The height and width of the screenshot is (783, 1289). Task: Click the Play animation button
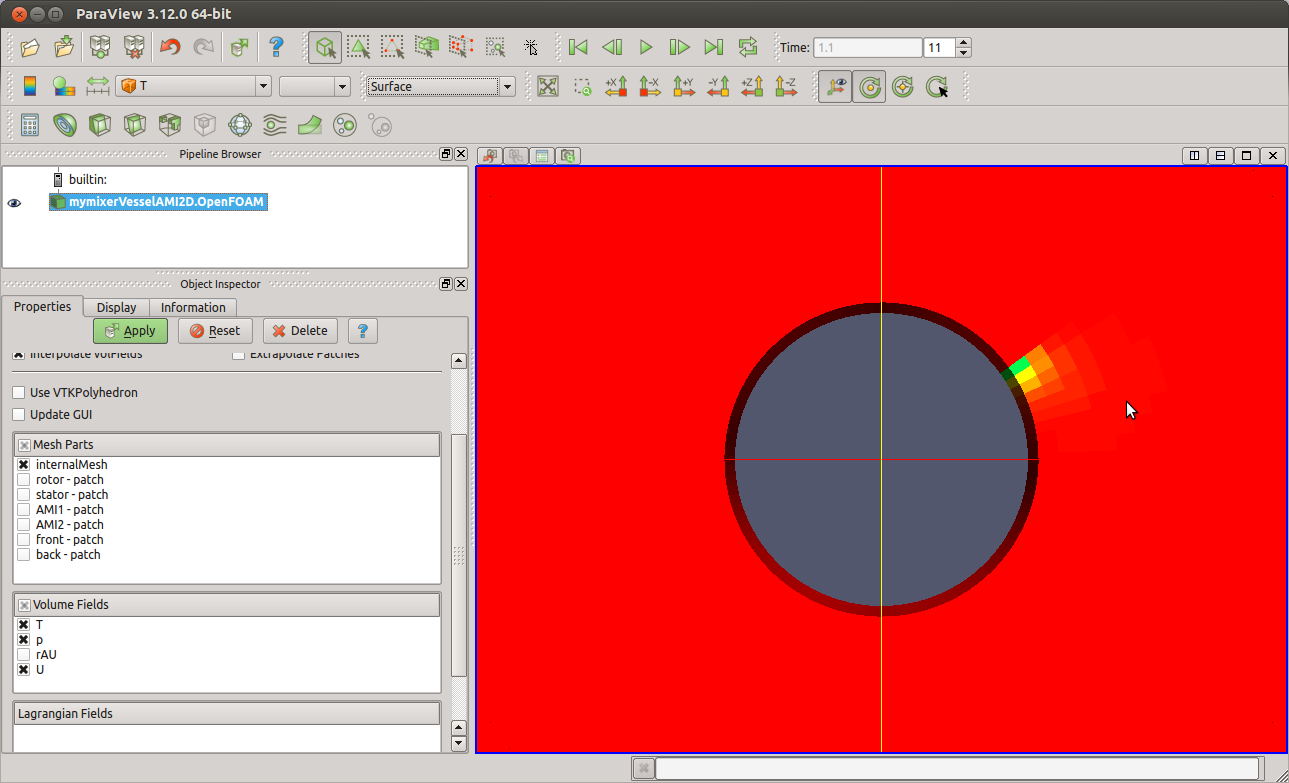(x=646, y=47)
